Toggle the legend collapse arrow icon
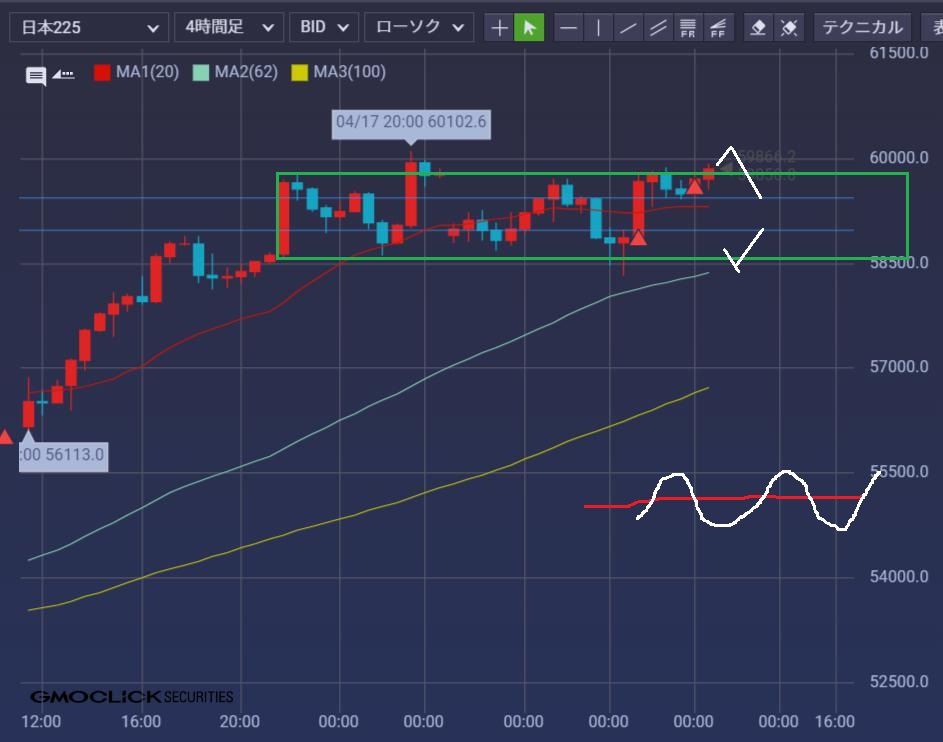This screenshot has width=943, height=742. 63,73
